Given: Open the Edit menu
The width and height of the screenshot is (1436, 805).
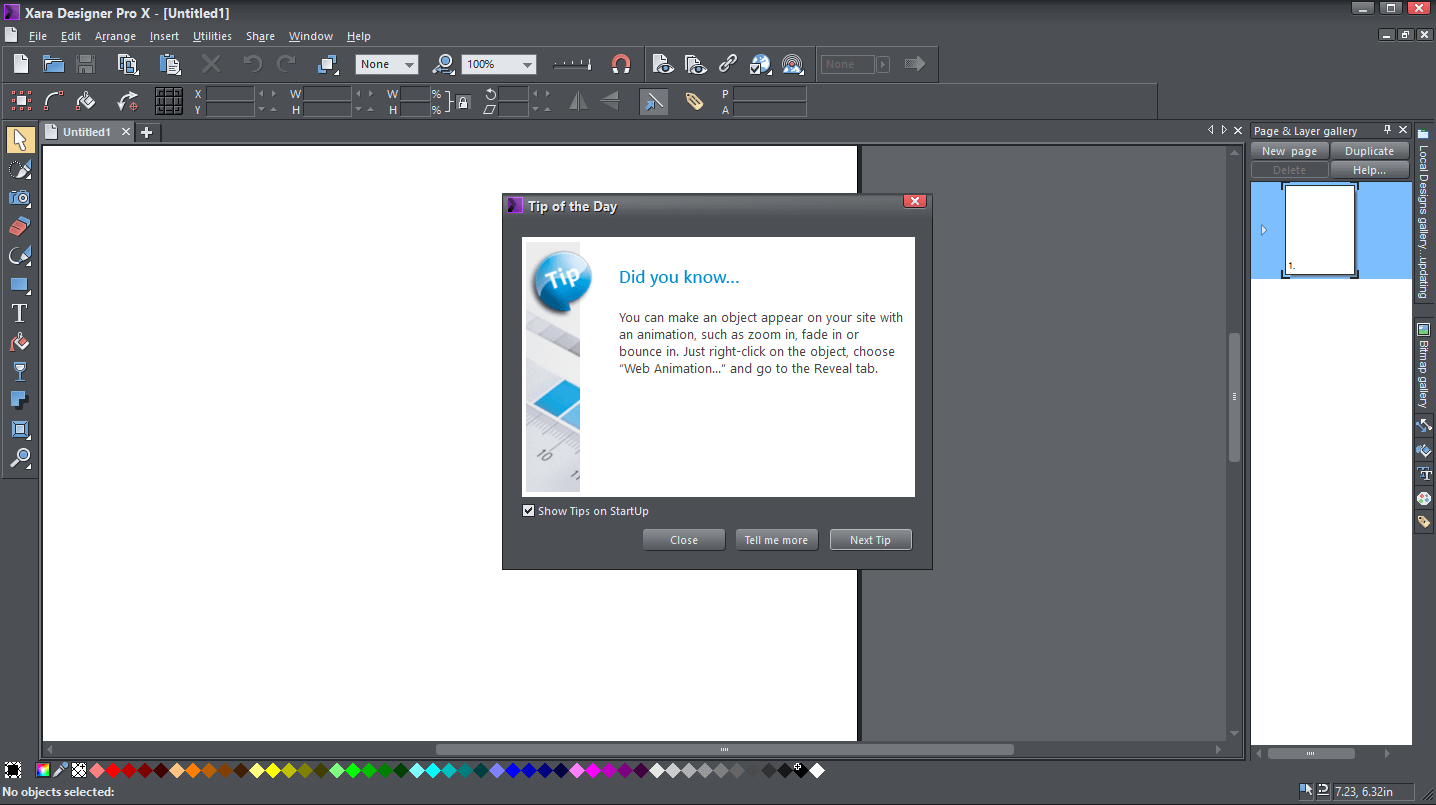Looking at the screenshot, I should [x=71, y=36].
